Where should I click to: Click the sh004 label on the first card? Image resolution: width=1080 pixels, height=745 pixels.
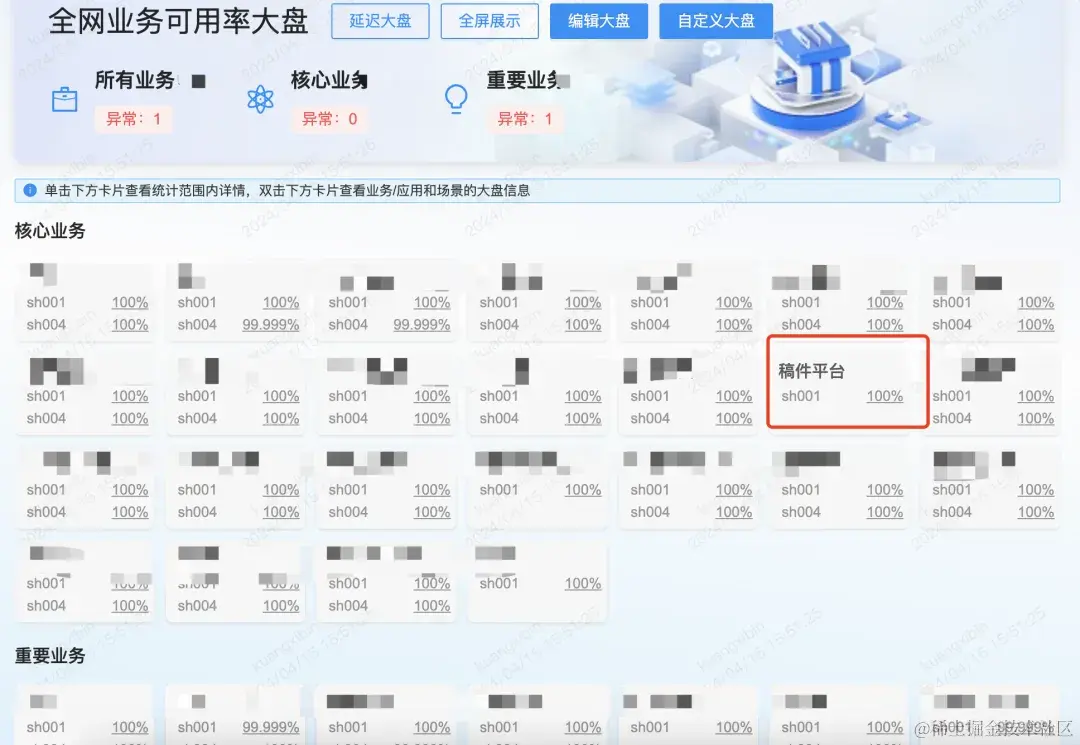pos(46,324)
